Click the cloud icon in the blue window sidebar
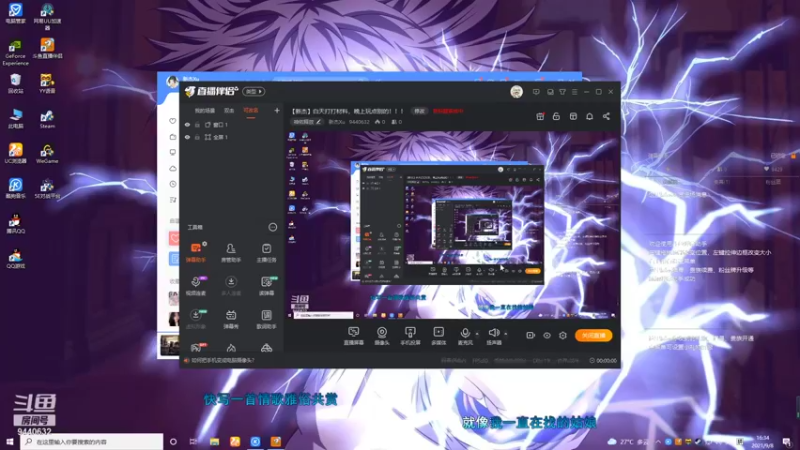The image size is (800, 450). [x=172, y=168]
